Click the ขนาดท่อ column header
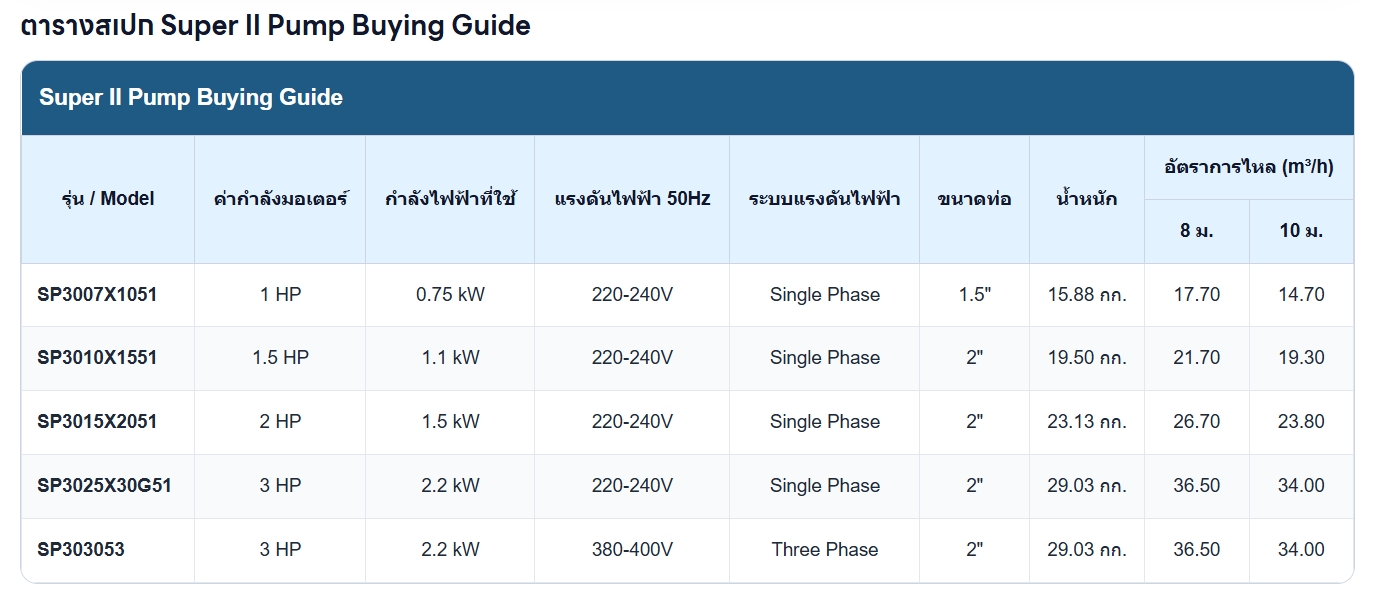This screenshot has width=1385, height=596. pyautogui.click(x=974, y=199)
